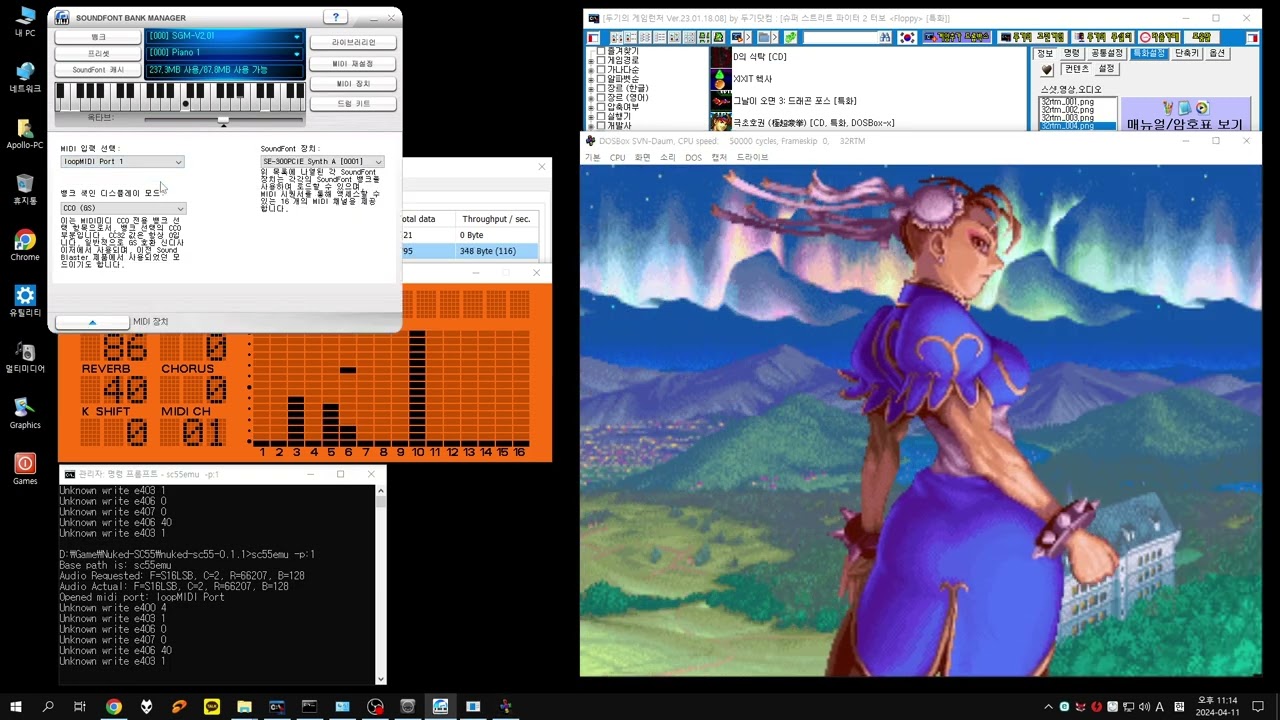Screen dimensions: 1280x720
Task: Click the D의 식탁 game thumbnail
Action: pyautogui.click(x=721, y=56)
